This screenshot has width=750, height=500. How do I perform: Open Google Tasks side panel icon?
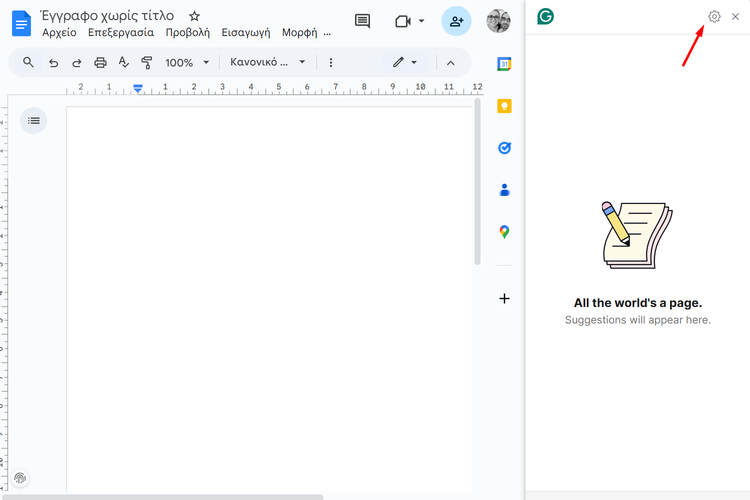pyautogui.click(x=505, y=148)
